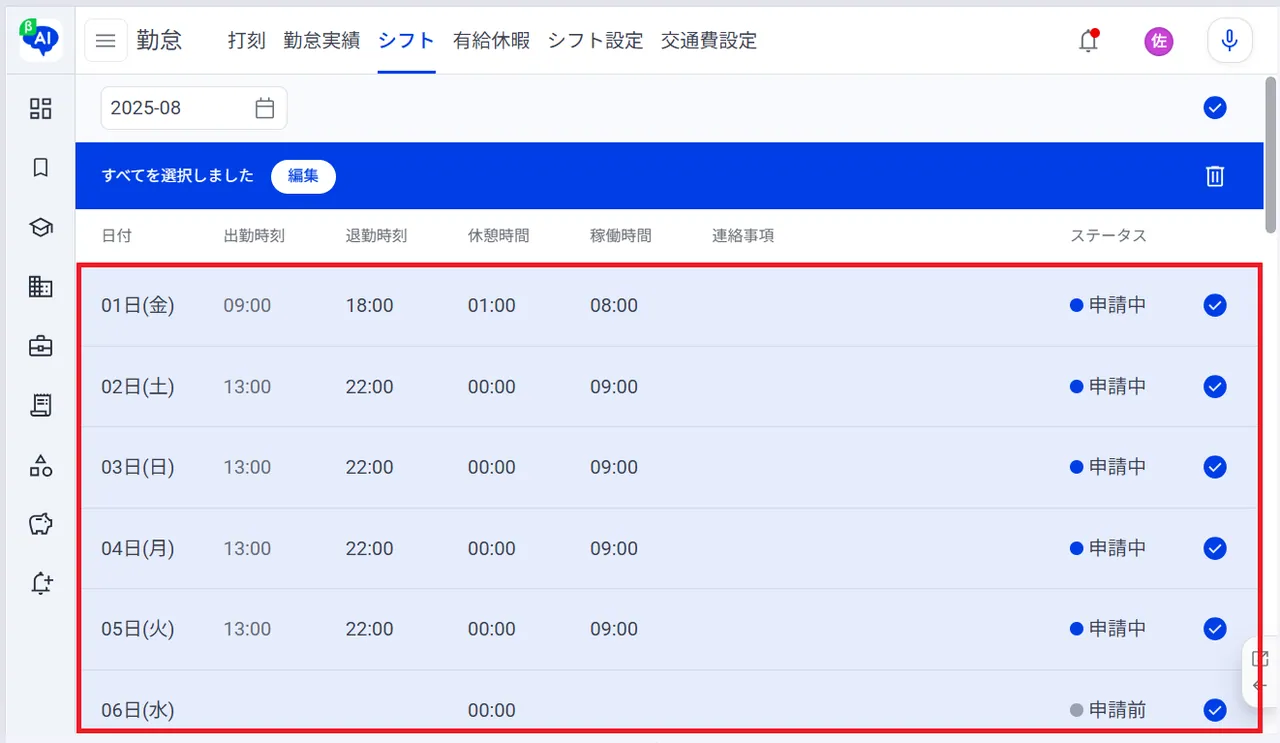Image resolution: width=1280 pixels, height=743 pixels.
Task: Open the bookmark icon in sidebar
Action: [40, 168]
